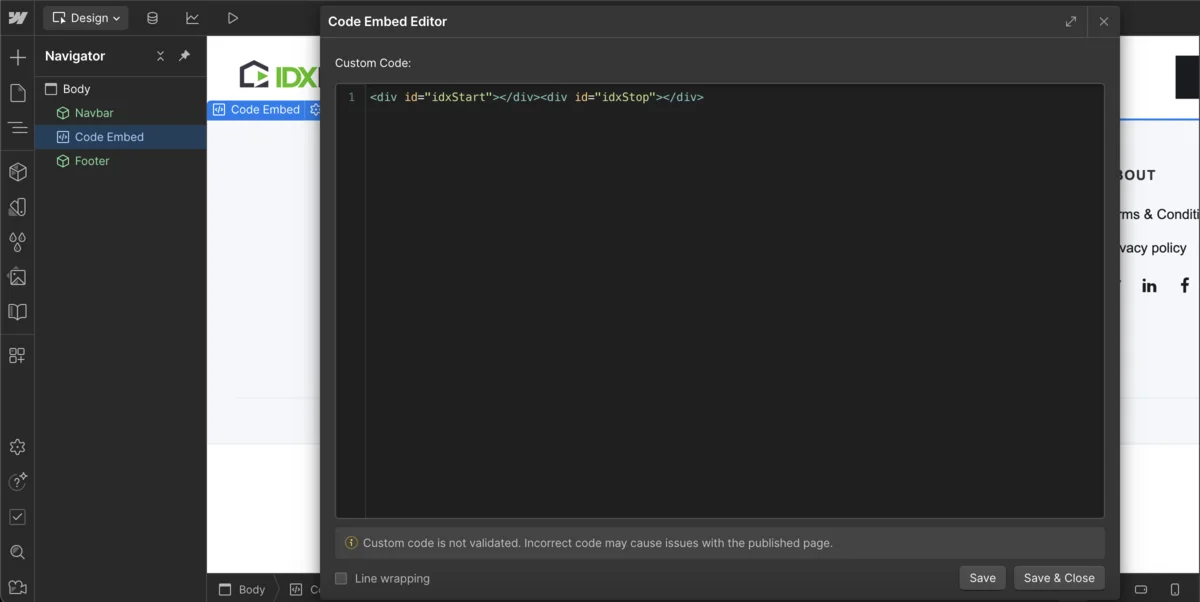The height and width of the screenshot is (602, 1200).
Task: Click the Navigator panel title
Action: 75,56
